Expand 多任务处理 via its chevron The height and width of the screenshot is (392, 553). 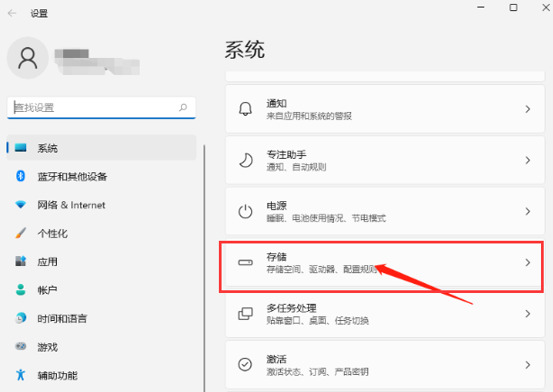pos(528,313)
